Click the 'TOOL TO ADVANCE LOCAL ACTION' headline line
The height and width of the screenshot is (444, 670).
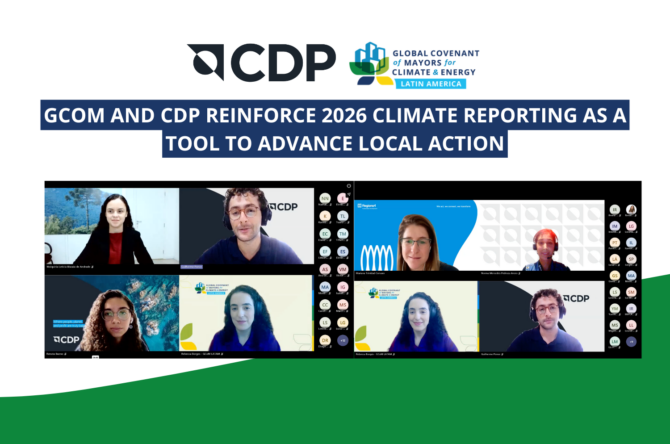pos(335,143)
